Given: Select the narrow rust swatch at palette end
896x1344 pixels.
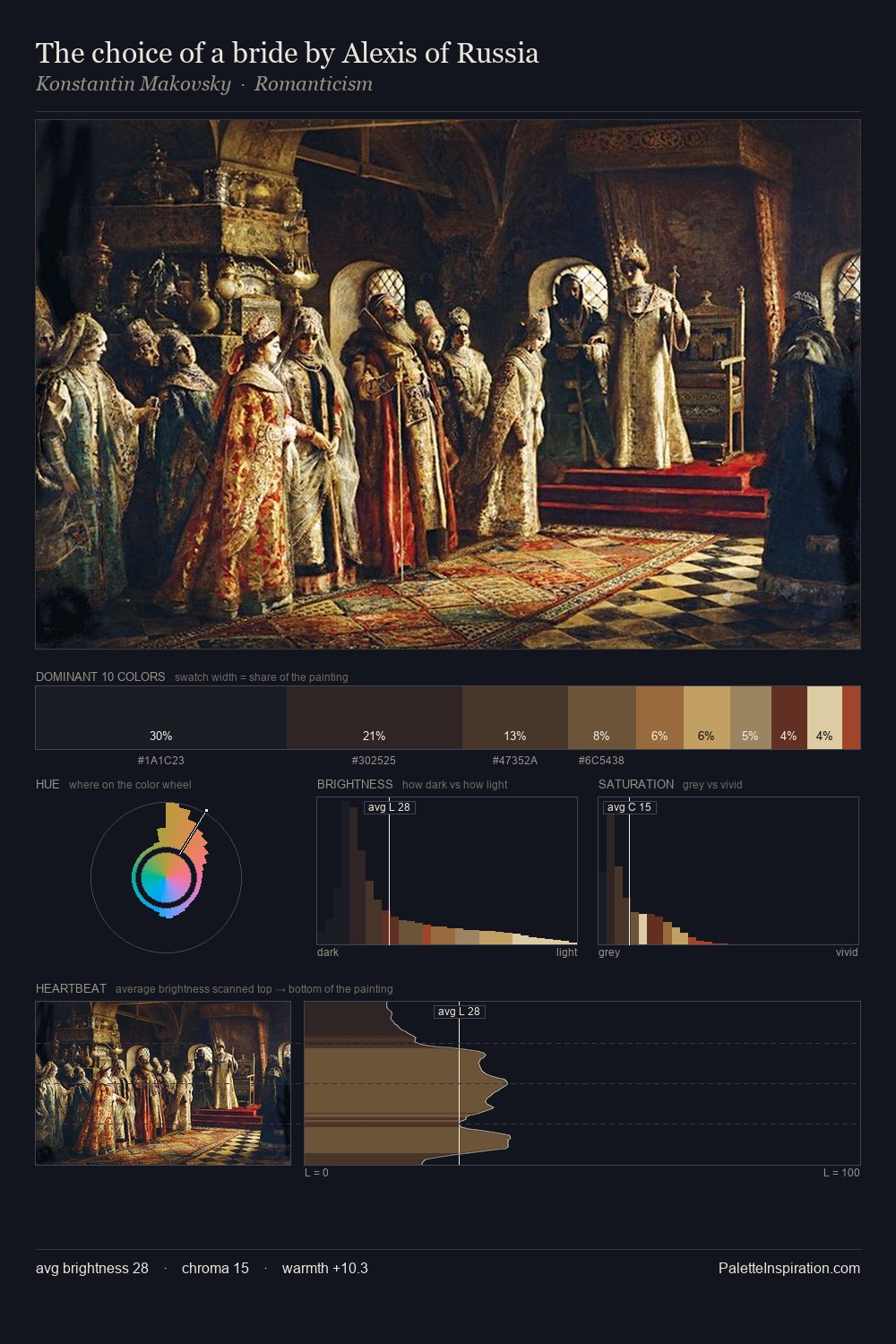Looking at the screenshot, I should pyautogui.click(x=851, y=717).
